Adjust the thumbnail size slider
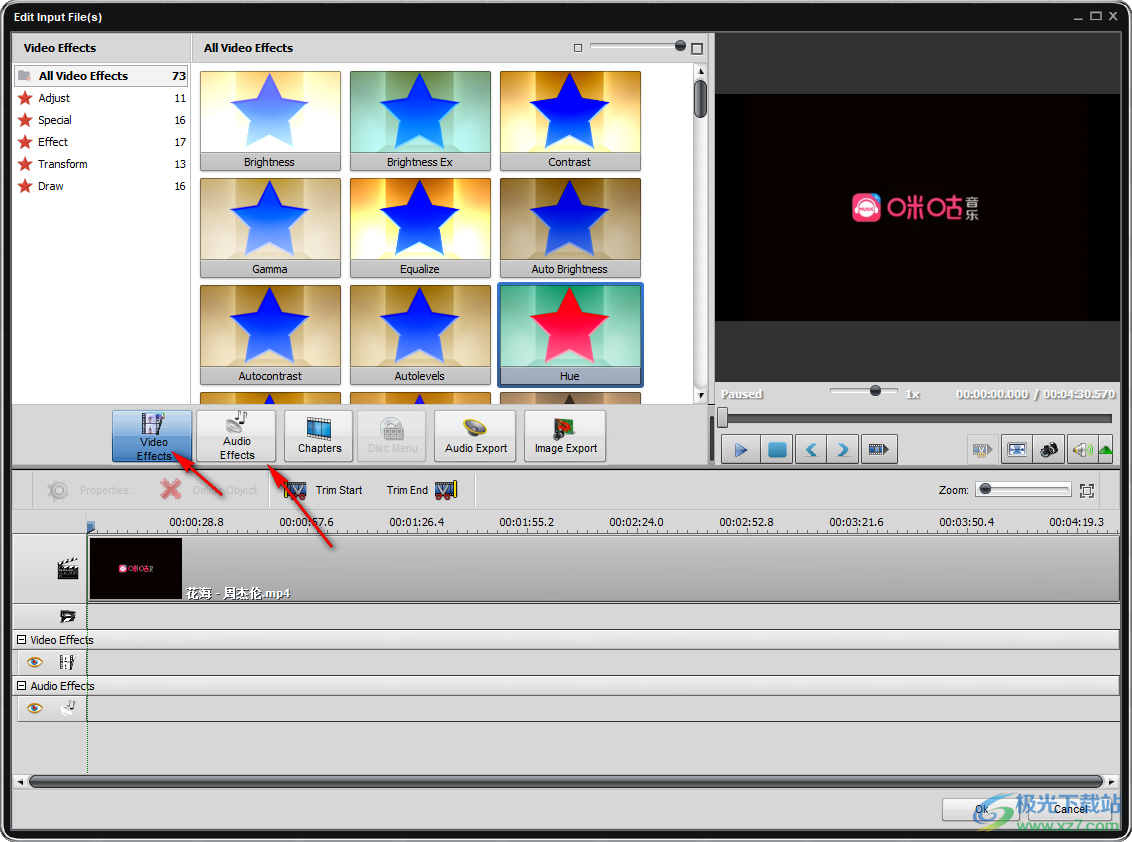 pos(635,46)
